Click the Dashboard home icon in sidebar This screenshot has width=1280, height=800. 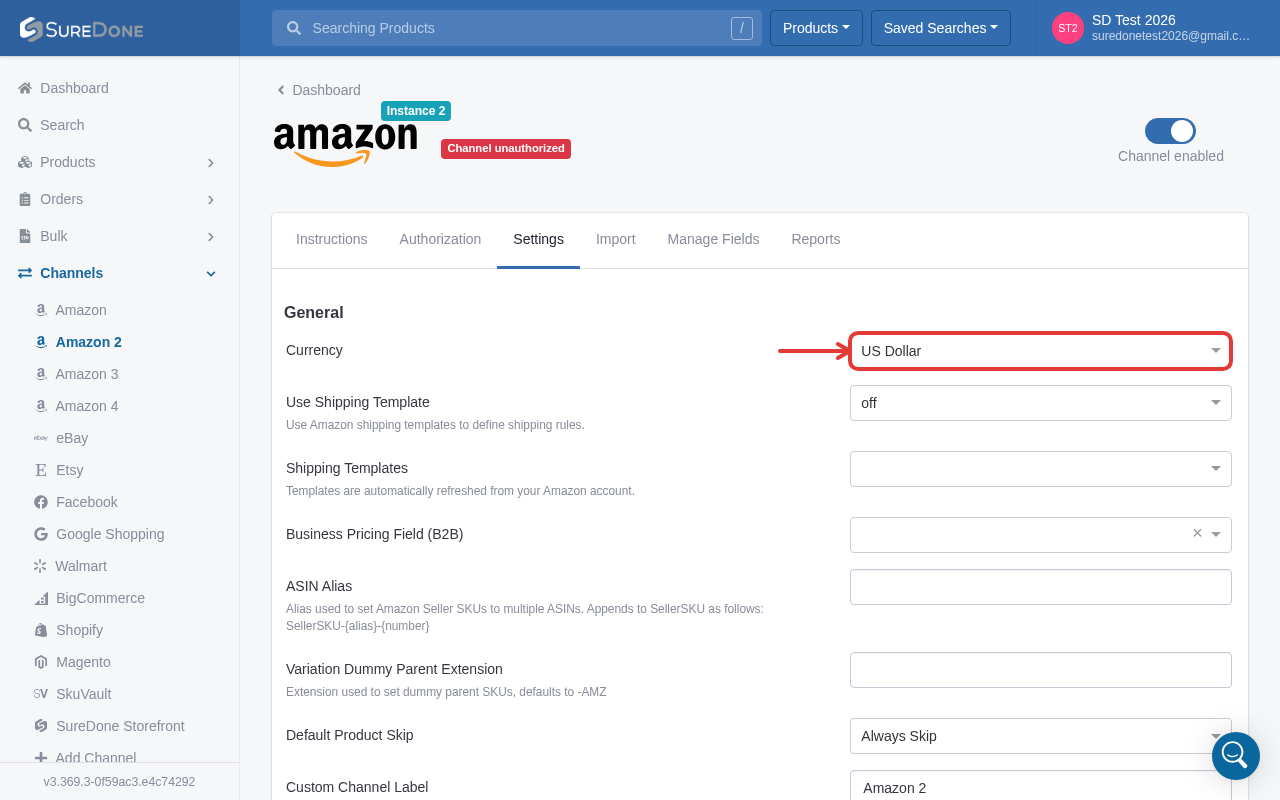pos(25,88)
